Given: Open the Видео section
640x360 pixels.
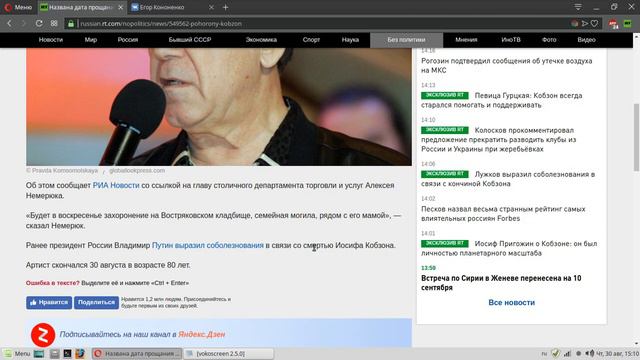Looking at the screenshot, I should tap(587, 40).
